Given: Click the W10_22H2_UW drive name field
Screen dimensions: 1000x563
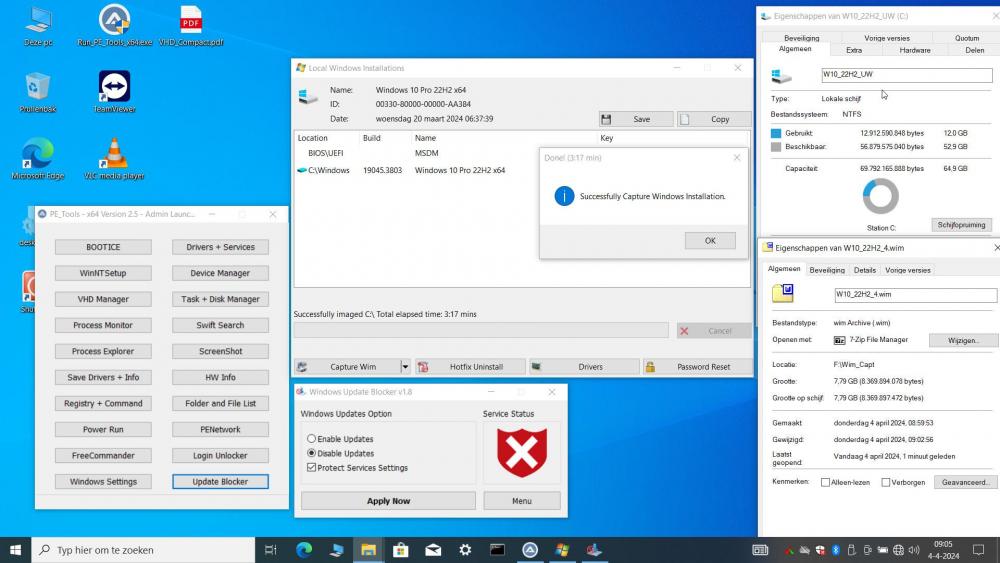Looking at the screenshot, I should pyautogui.click(x=906, y=75).
